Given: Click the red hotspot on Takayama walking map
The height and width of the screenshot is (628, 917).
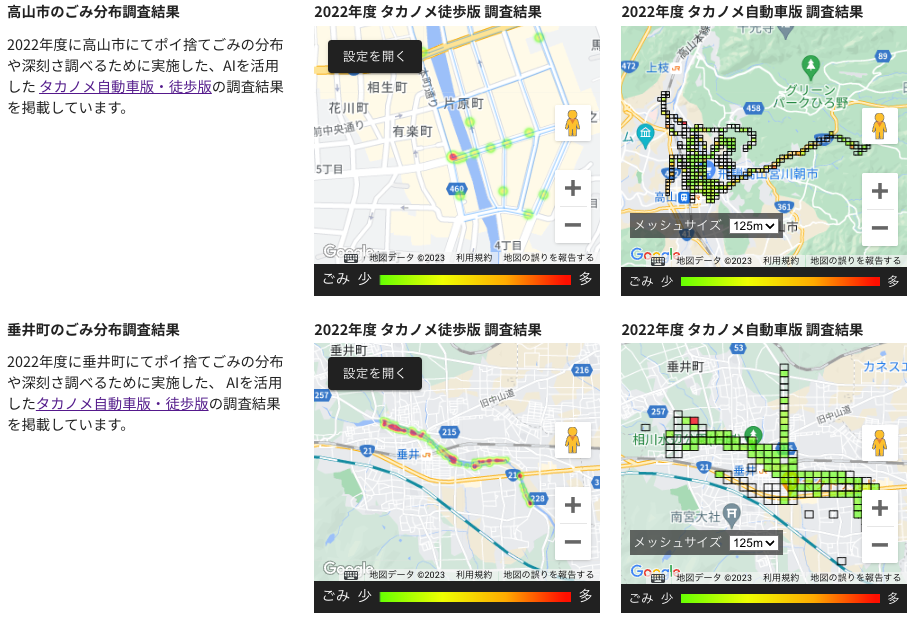Looking at the screenshot, I should tap(453, 157).
